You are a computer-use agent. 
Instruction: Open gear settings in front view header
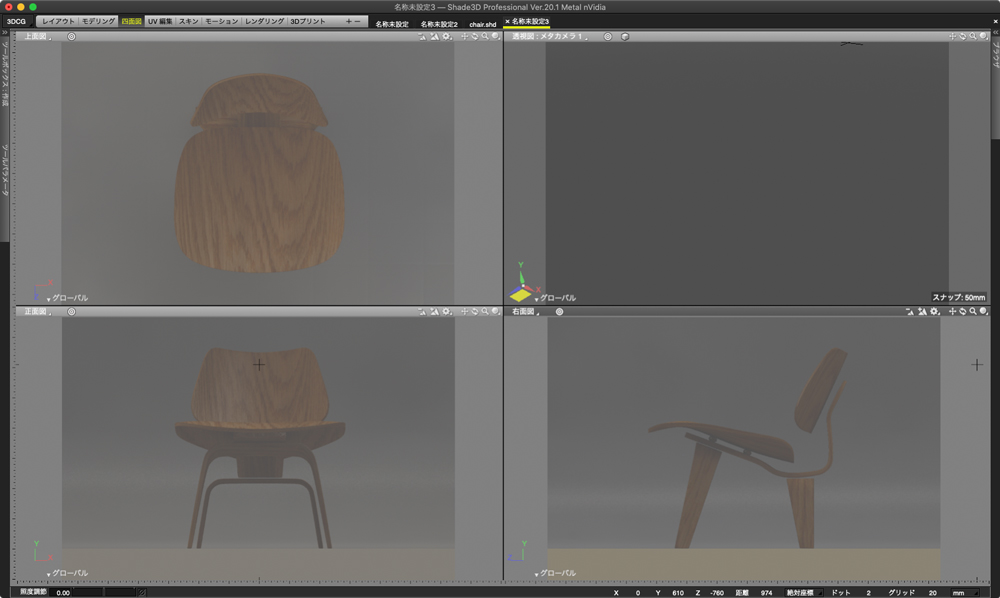point(447,312)
